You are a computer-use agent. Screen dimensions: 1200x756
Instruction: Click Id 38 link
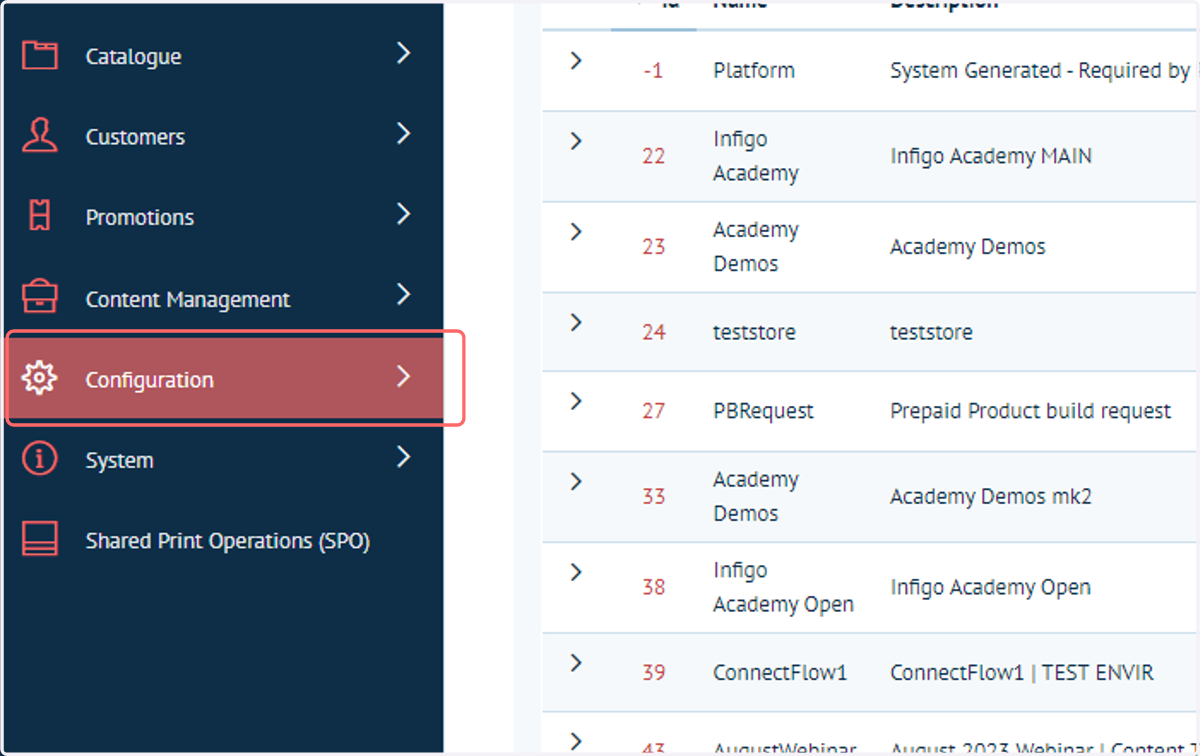(653, 587)
